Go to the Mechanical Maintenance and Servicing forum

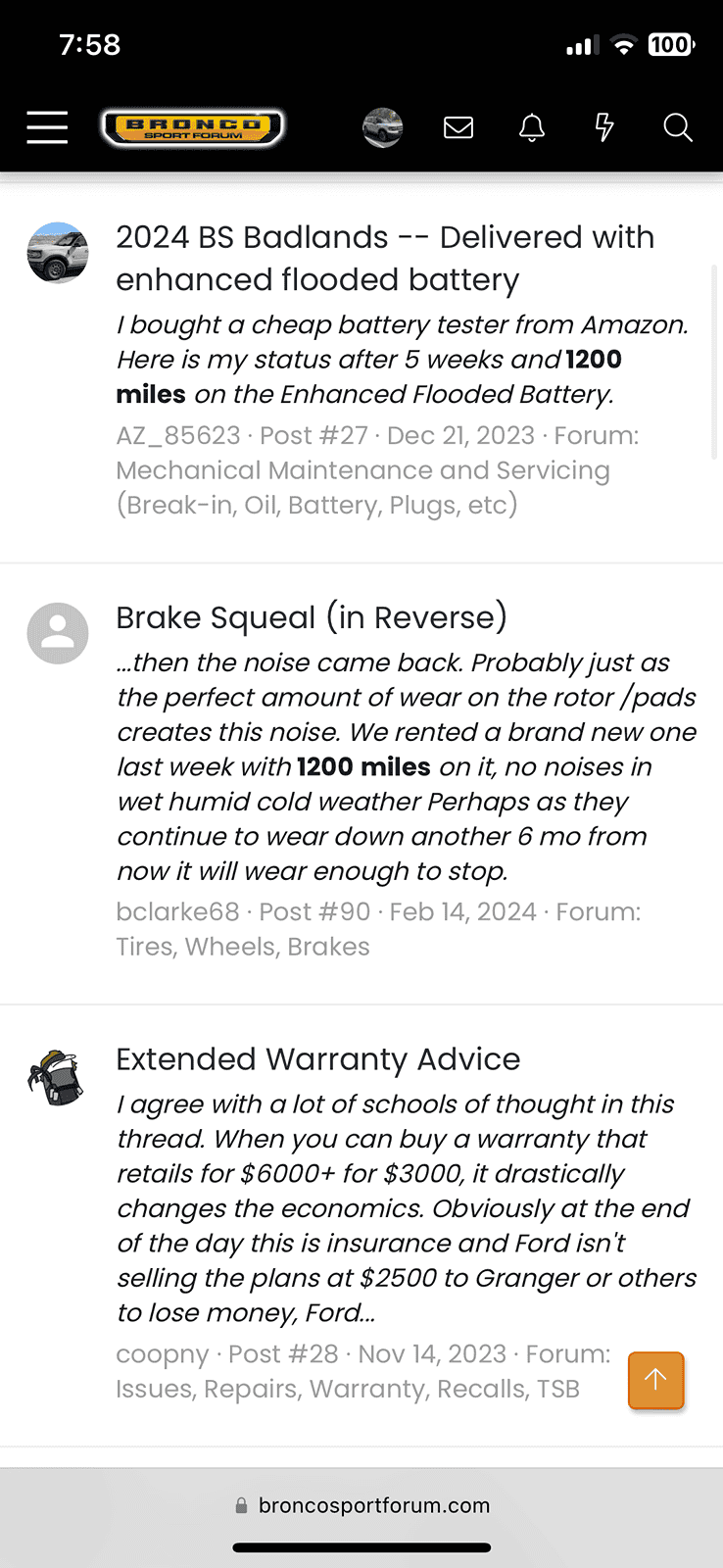[362, 470]
